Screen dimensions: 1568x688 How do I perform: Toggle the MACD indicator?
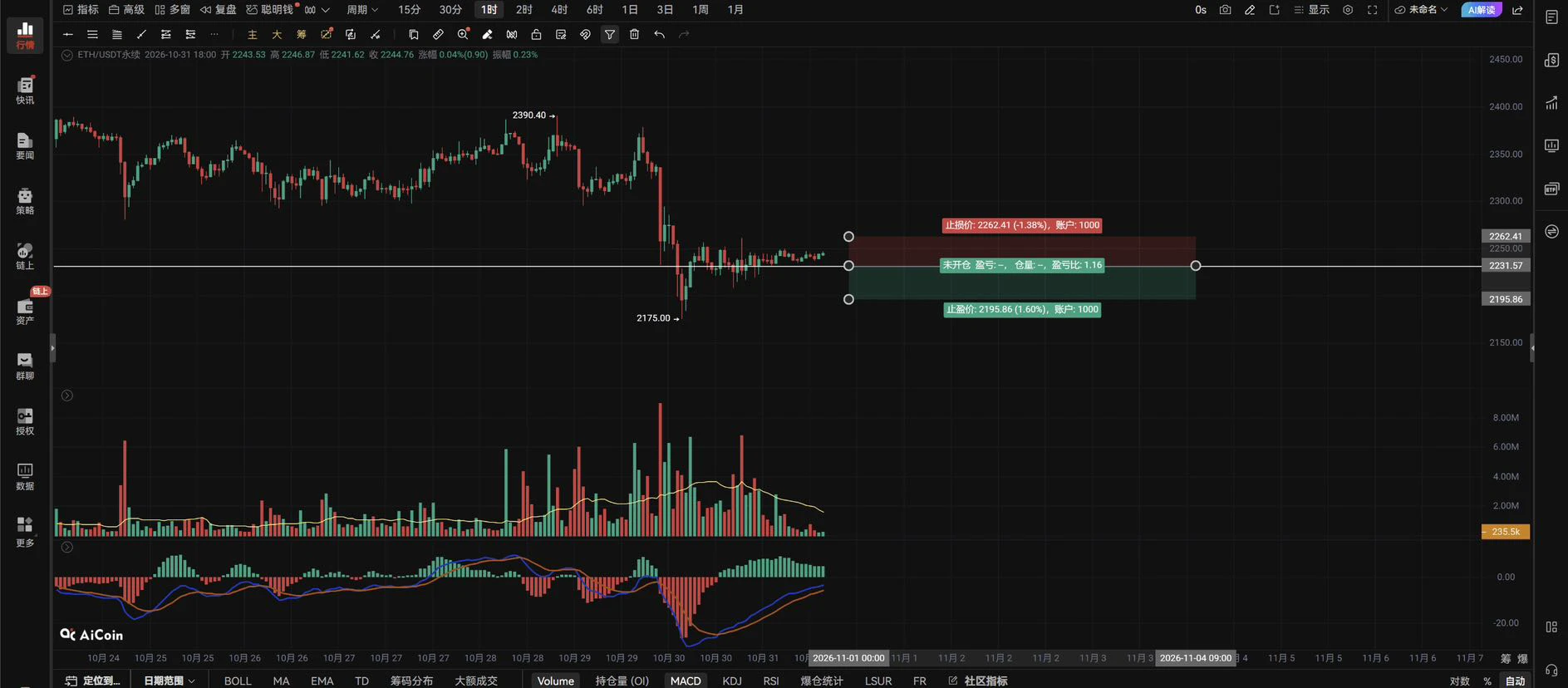(x=686, y=681)
